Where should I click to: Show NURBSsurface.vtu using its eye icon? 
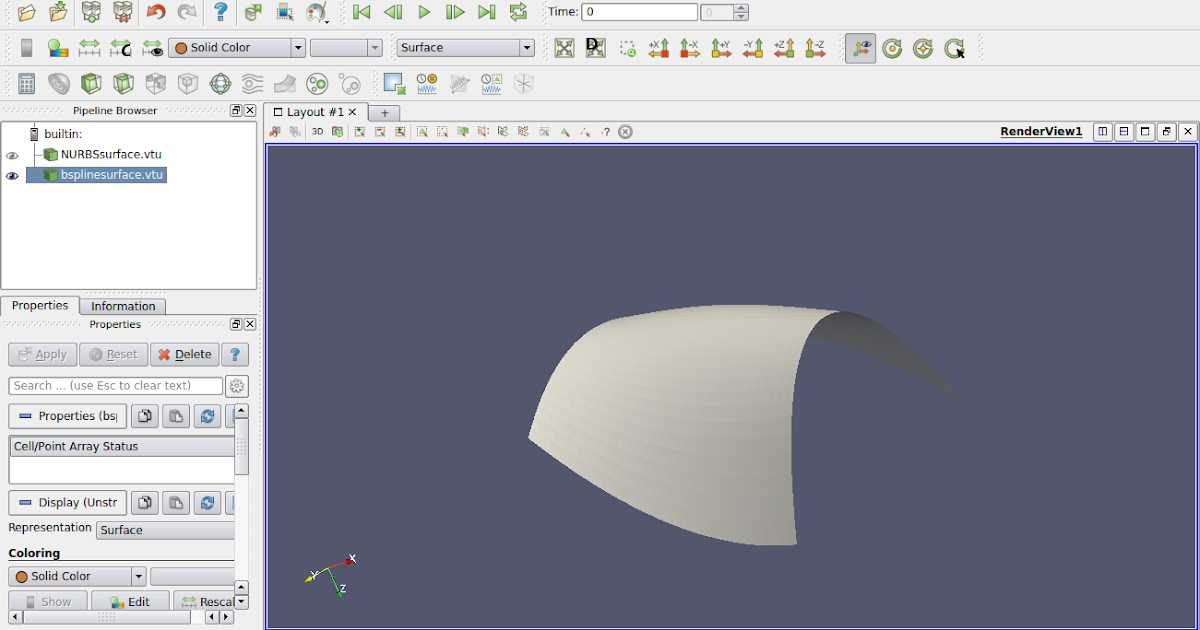click(x=12, y=155)
